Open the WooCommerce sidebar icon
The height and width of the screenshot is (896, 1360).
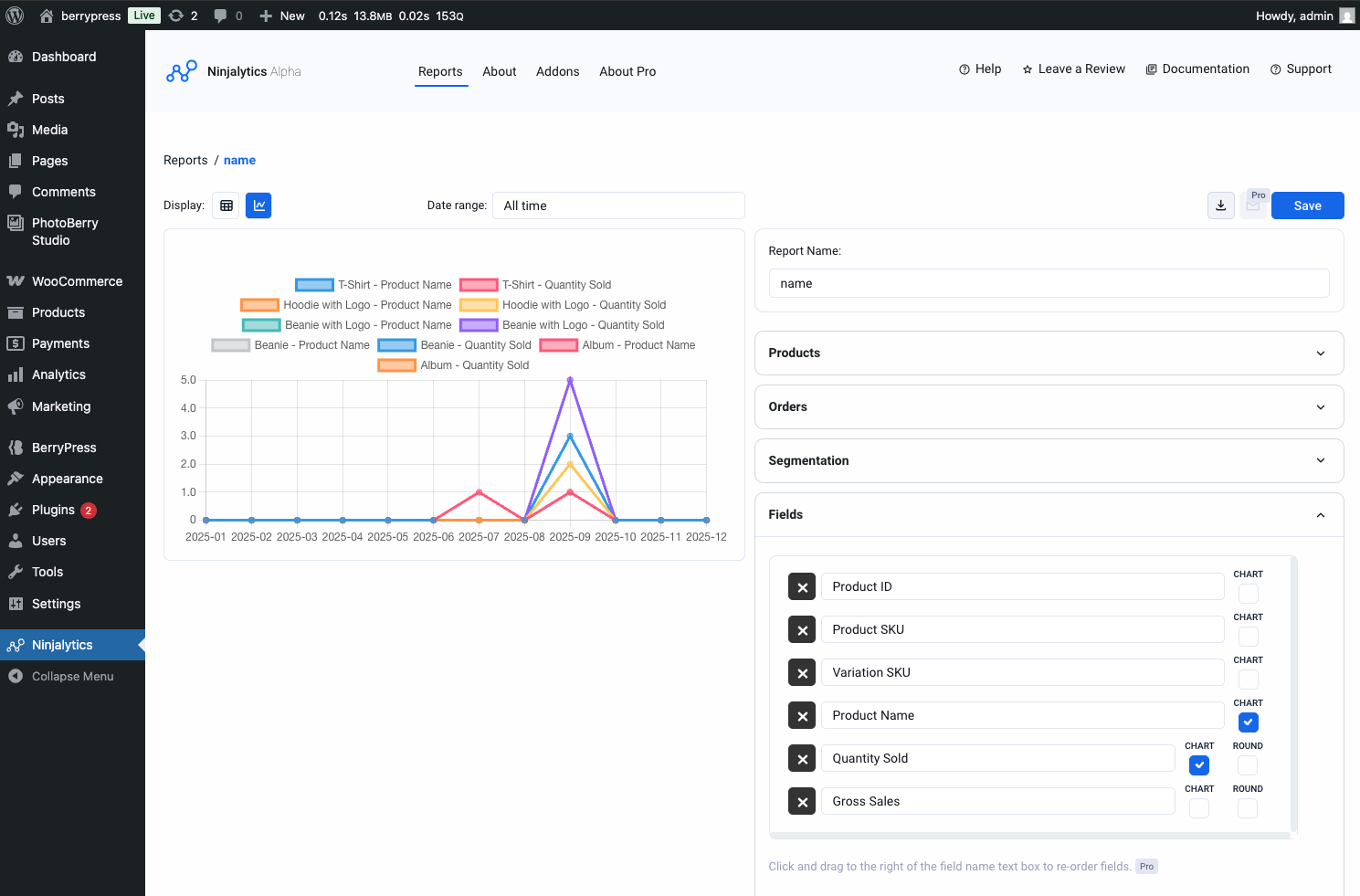(16, 281)
